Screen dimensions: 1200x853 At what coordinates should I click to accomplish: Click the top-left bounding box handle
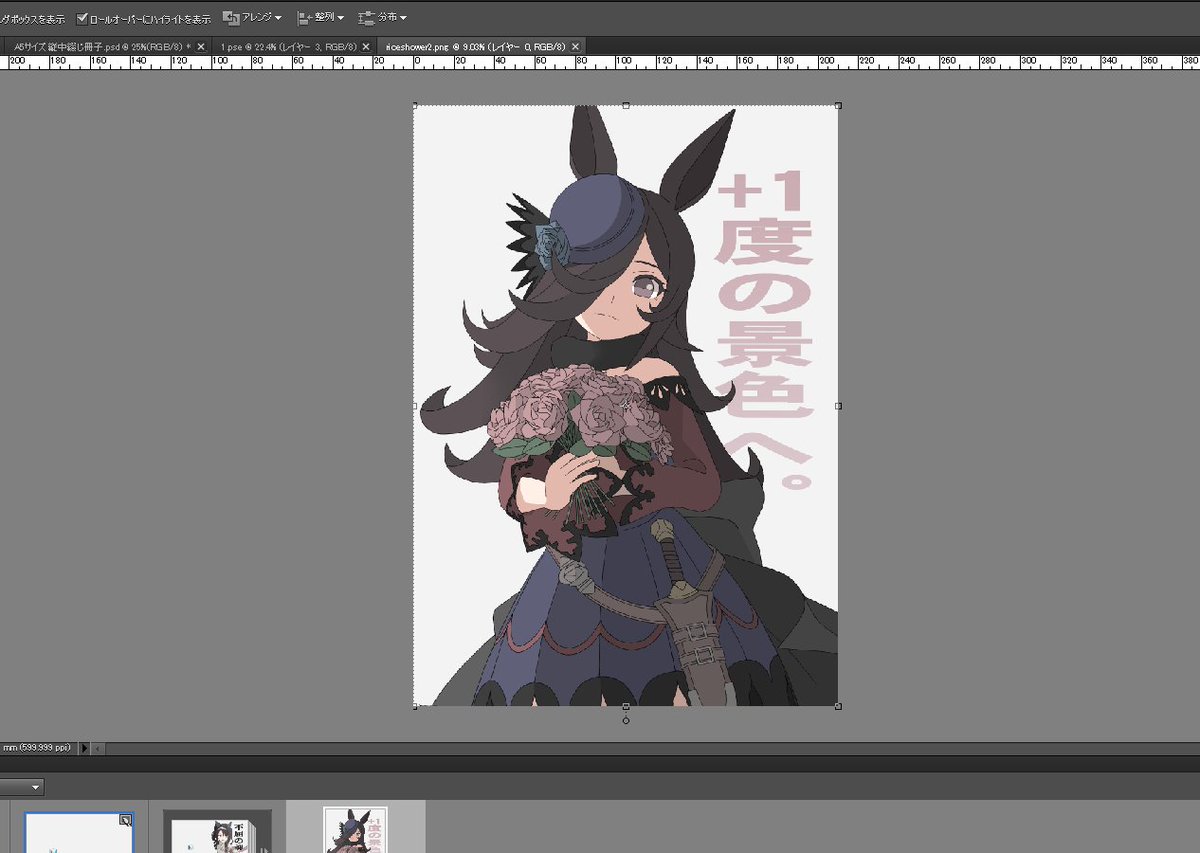tap(414, 105)
